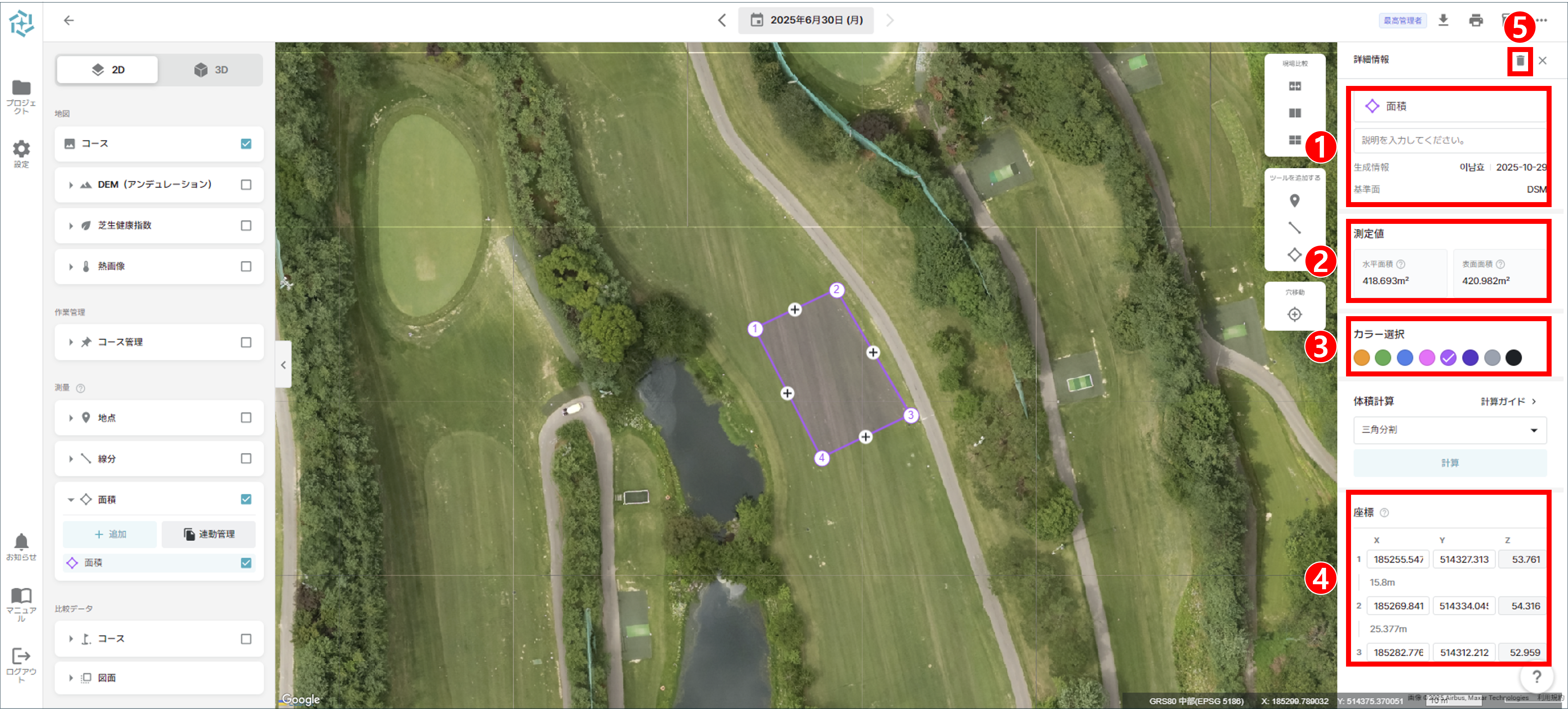The image size is (1568, 709).
Task: Switch to the 2D view tab
Action: point(108,70)
